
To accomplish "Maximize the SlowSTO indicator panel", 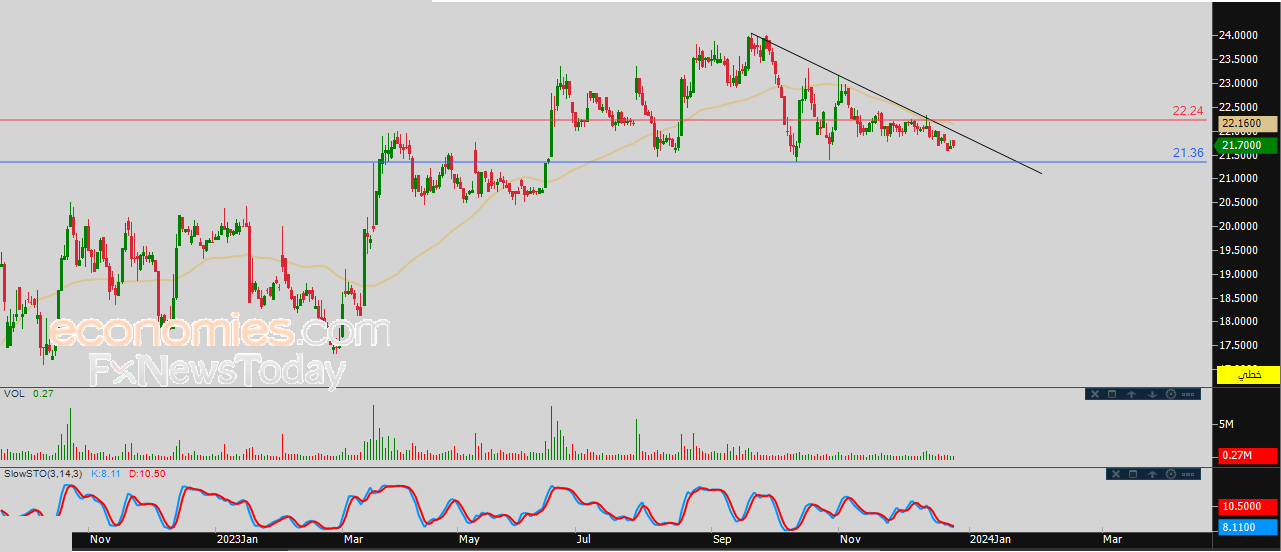I will [1133, 474].
